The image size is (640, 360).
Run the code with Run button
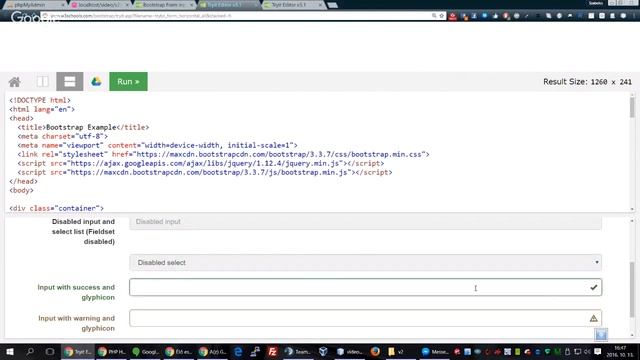128,82
